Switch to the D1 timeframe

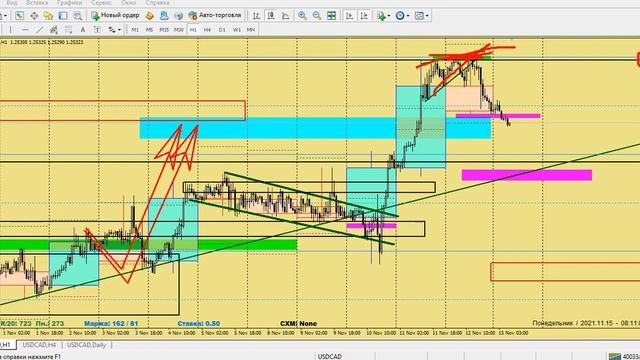(222, 30)
